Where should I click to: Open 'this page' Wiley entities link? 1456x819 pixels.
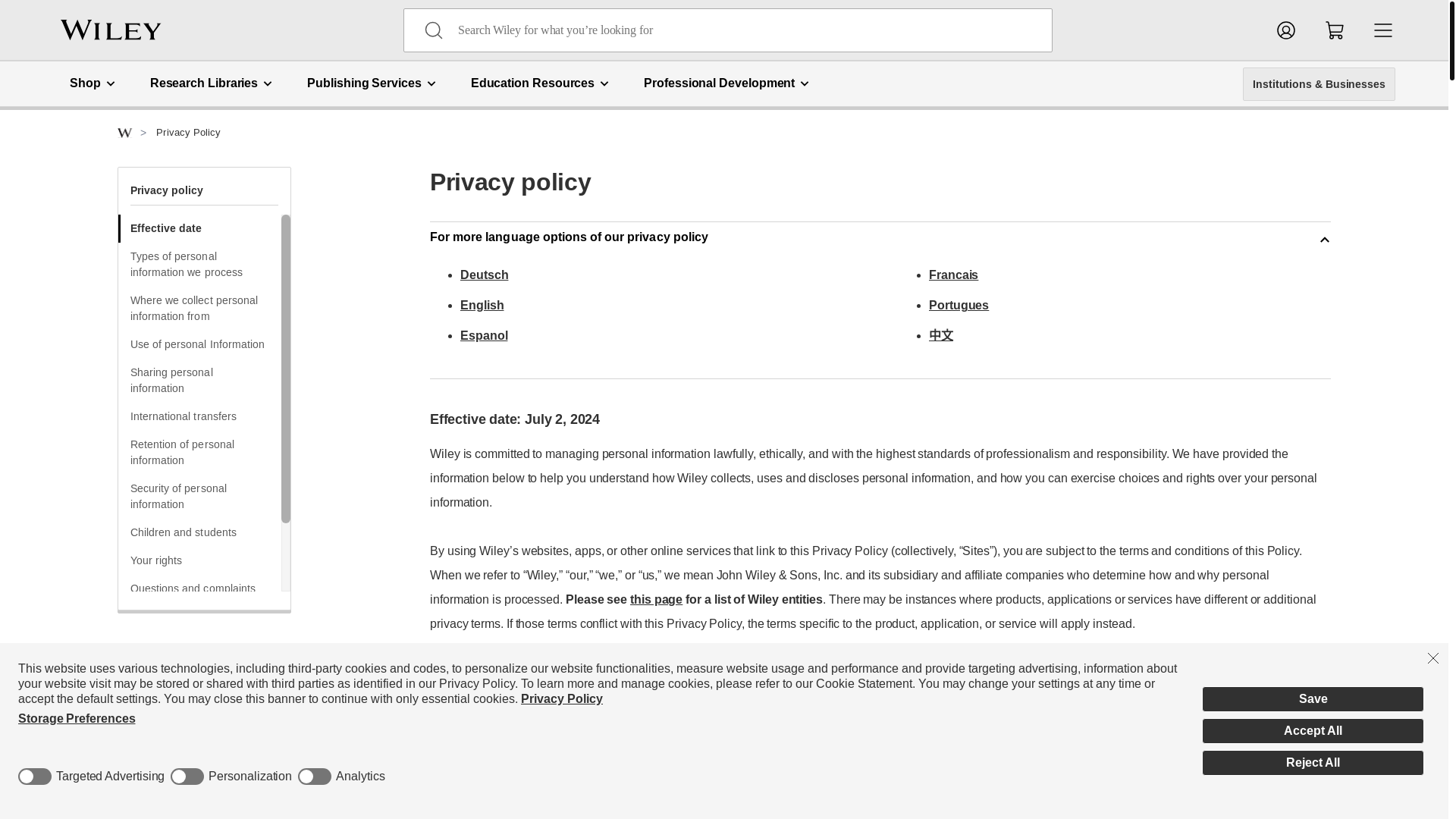point(656,600)
